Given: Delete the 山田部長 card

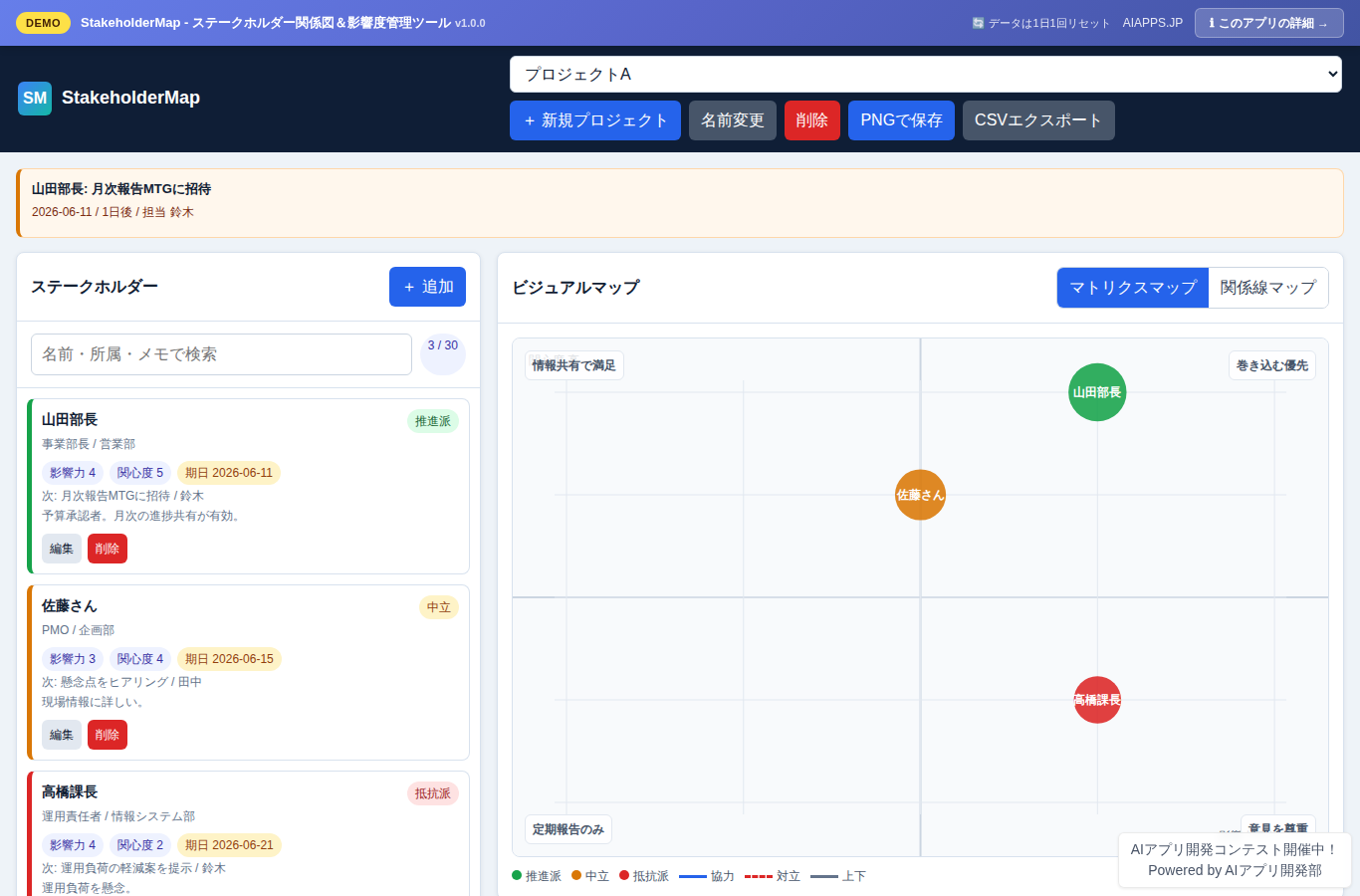Looking at the screenshot, I should [108, 549].
